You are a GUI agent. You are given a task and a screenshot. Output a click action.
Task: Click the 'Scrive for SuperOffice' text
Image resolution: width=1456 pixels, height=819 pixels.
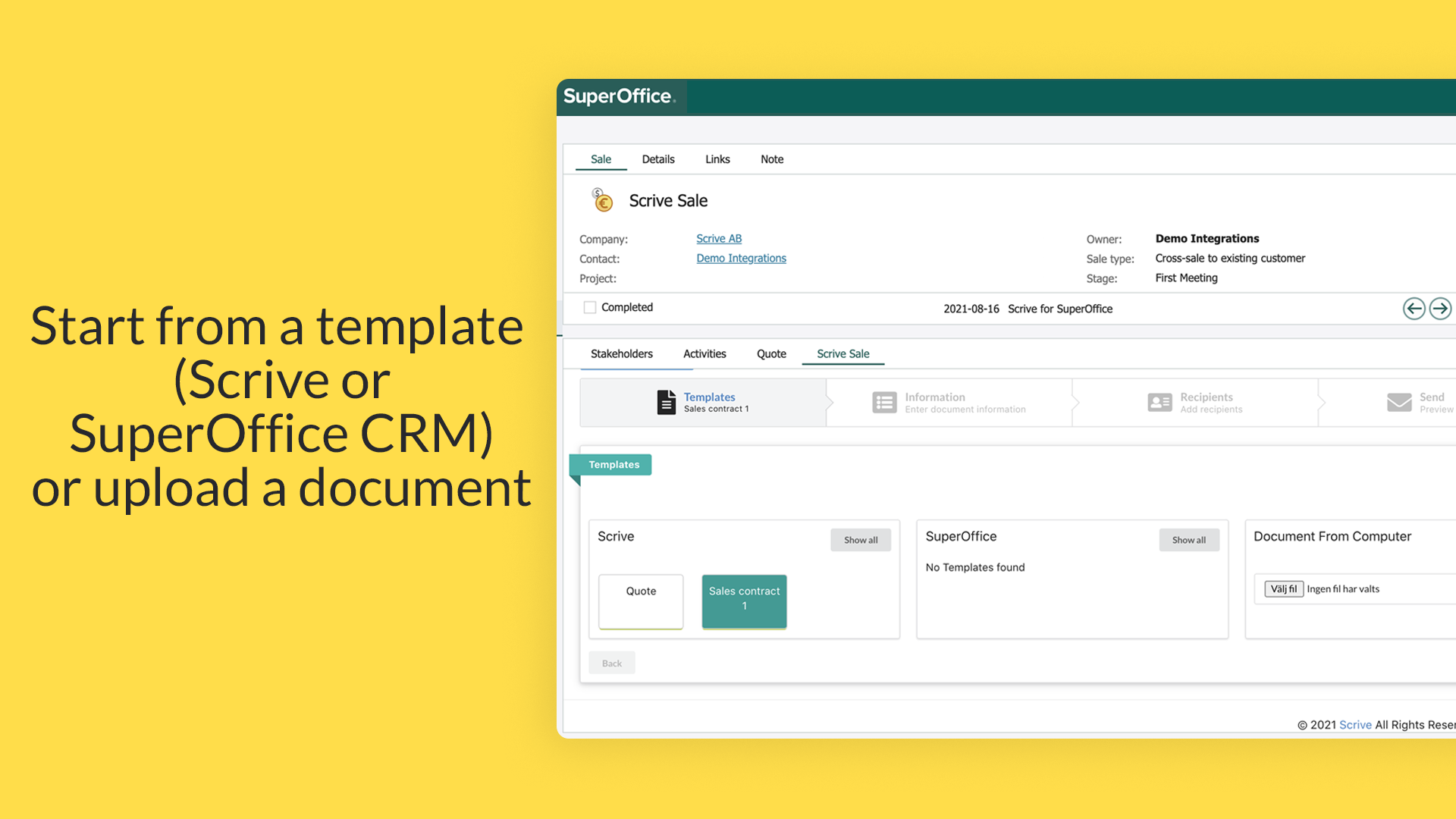click(x=1060, y=309)
